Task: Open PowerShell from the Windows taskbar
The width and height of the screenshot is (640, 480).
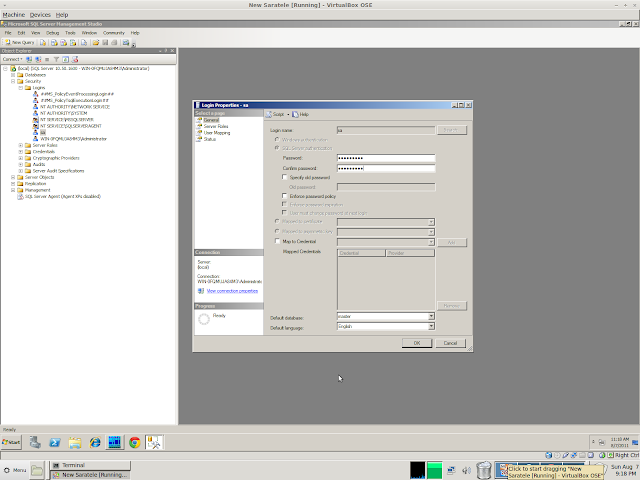Action: point(55,442)
